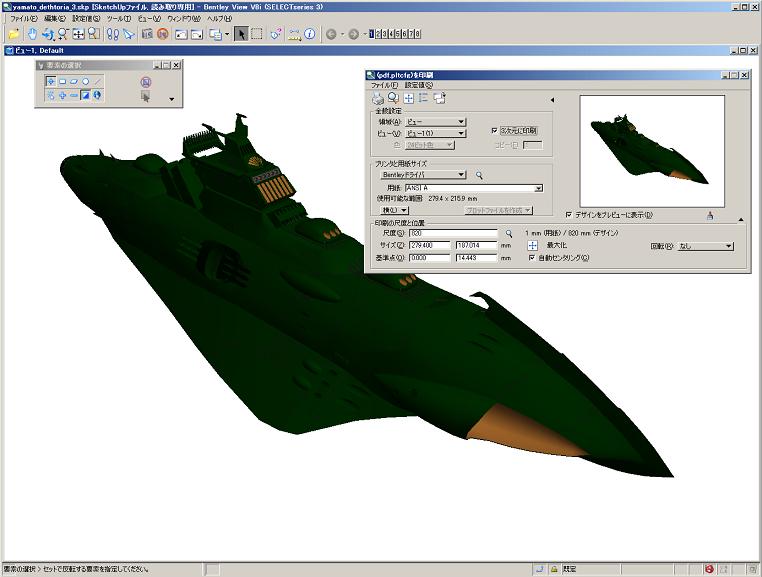762x577 pixels.
Task: Click the Preview magnifier icon in print dialog
Action: click(x=393, y=98)
